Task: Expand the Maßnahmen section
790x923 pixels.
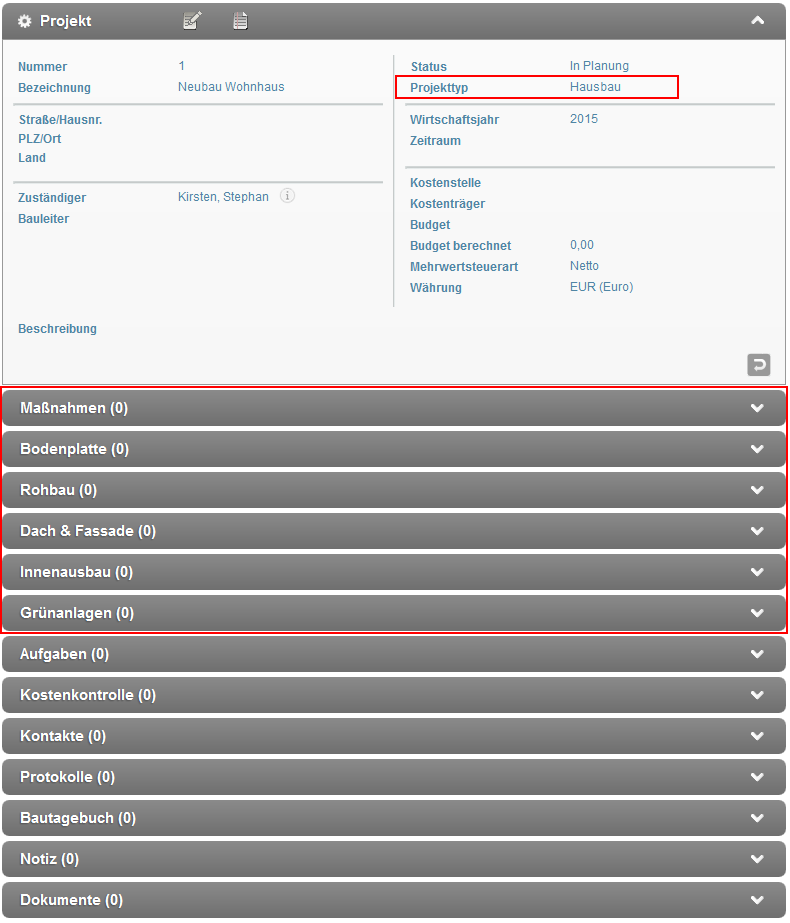Action: tap(757, 408)
